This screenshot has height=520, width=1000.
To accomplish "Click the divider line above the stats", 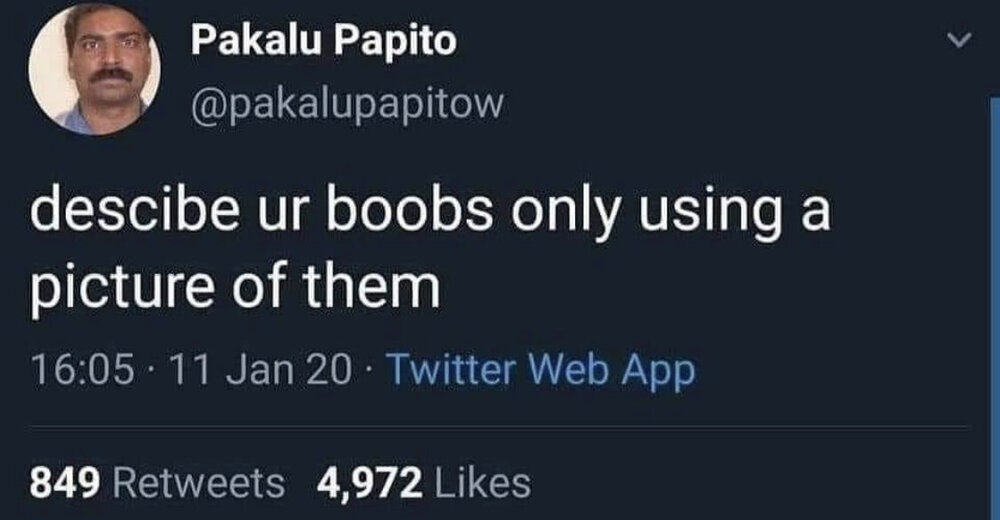I will (499, 427).
